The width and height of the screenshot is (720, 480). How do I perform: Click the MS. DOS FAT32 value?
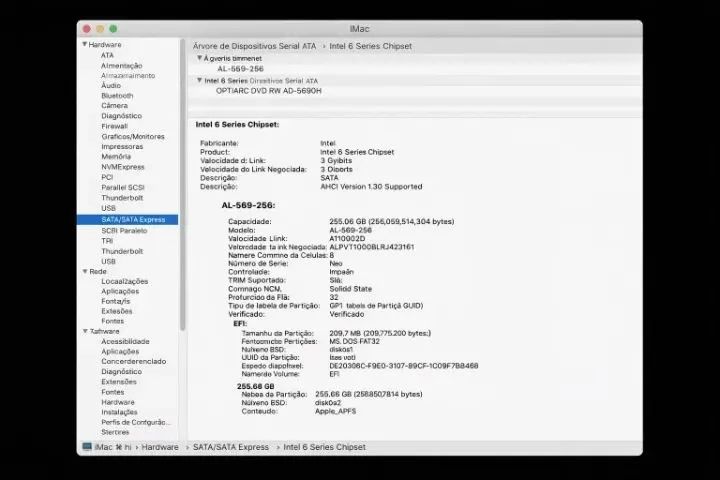pos(354,341)
